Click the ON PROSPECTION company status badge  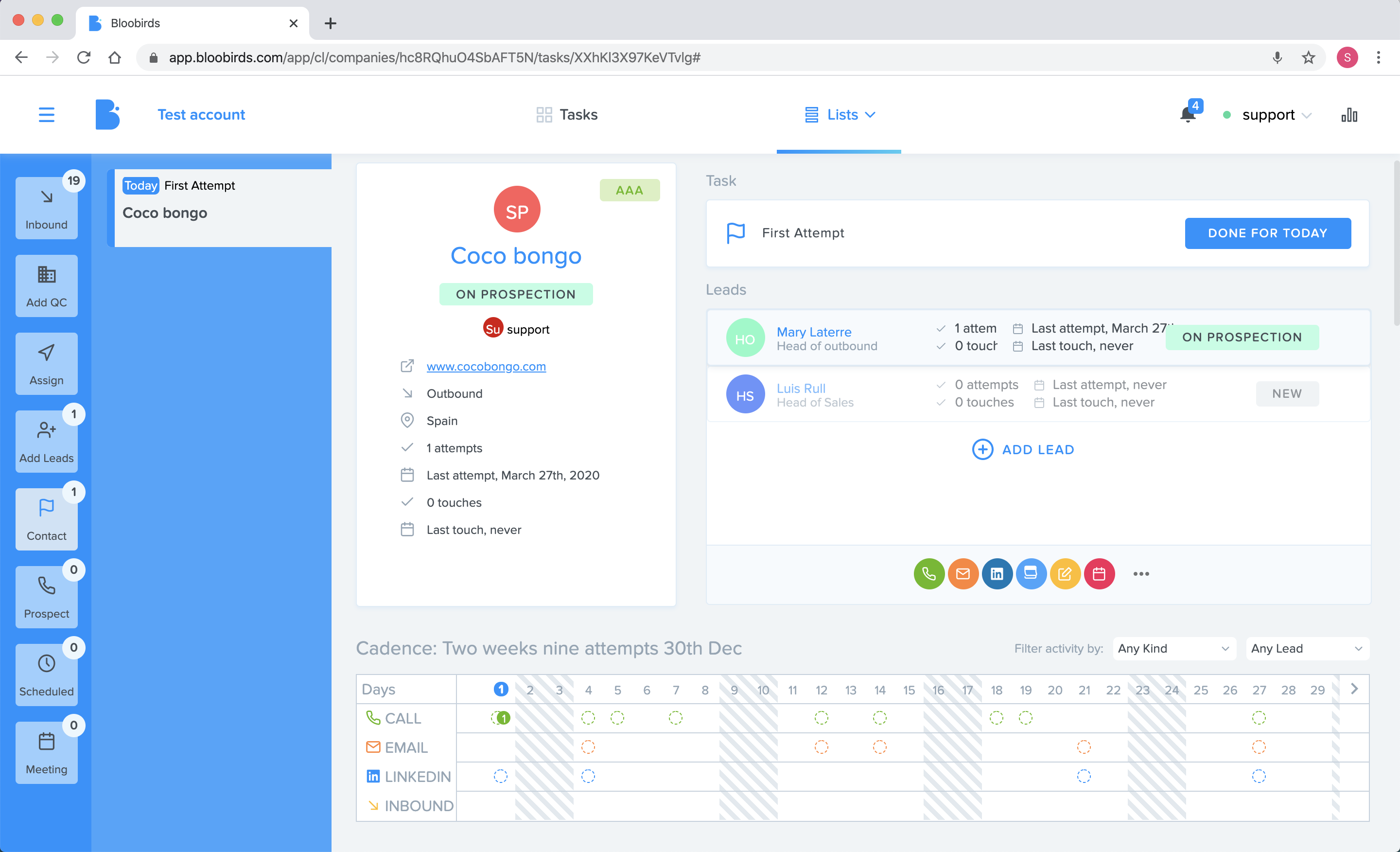[x=516, y=294]
